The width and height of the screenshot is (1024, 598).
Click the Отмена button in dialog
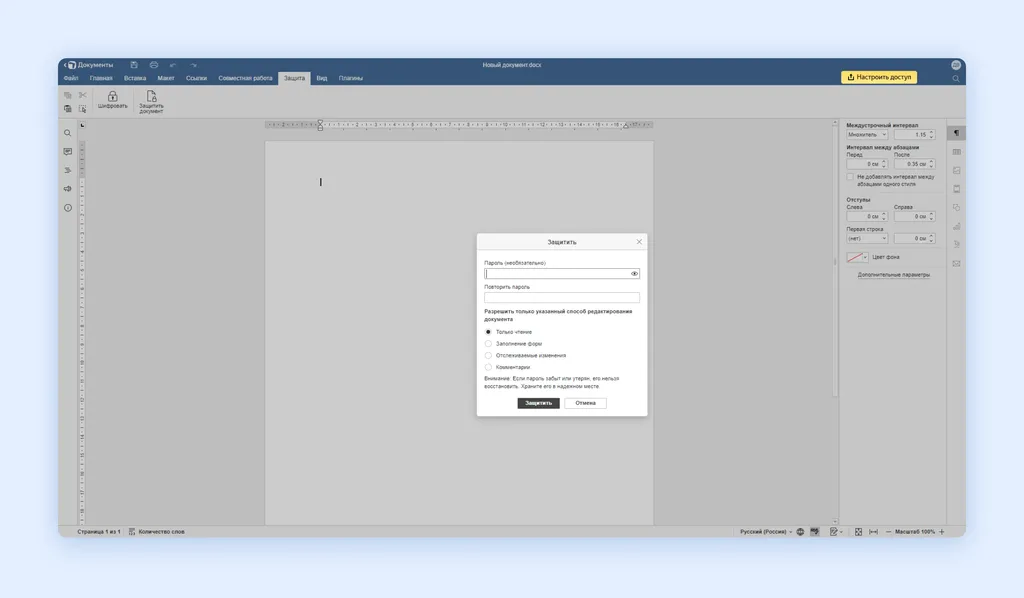tap(585, 403)
